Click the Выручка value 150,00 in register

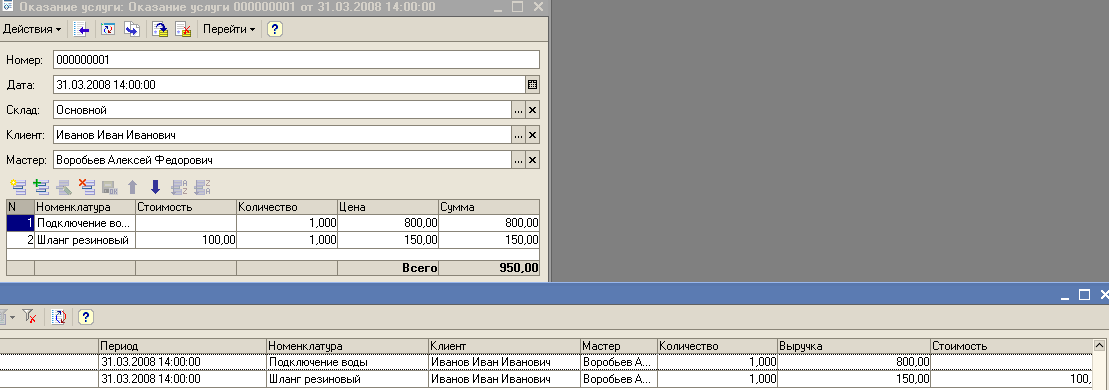(x=854, y=379)
